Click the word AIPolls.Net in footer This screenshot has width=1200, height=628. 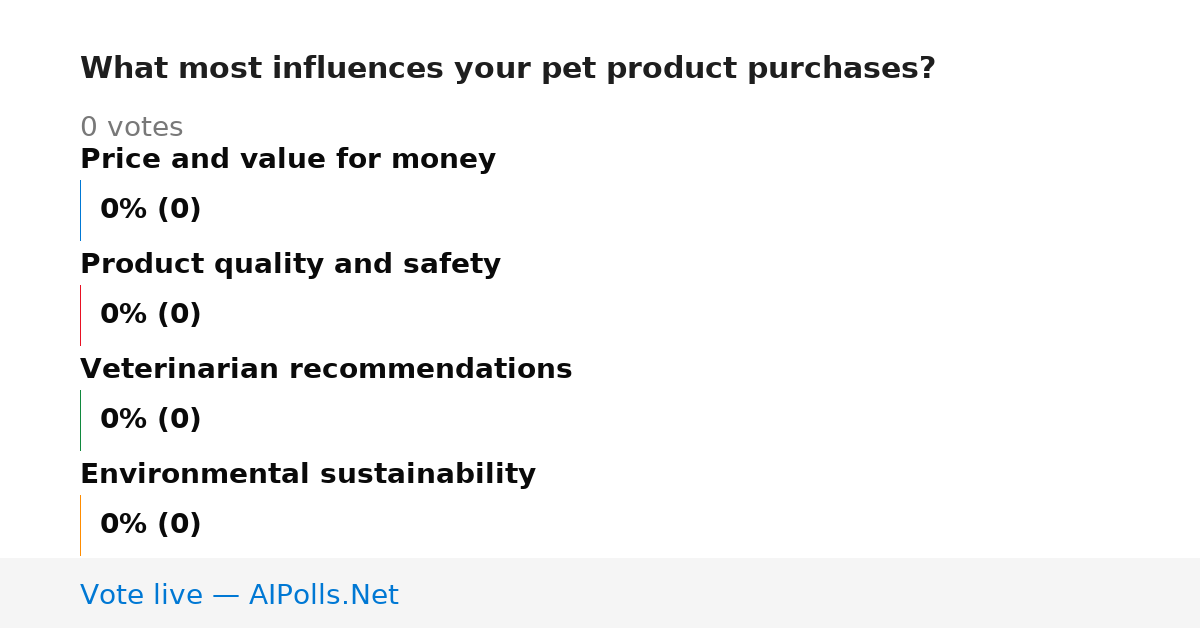324,595
